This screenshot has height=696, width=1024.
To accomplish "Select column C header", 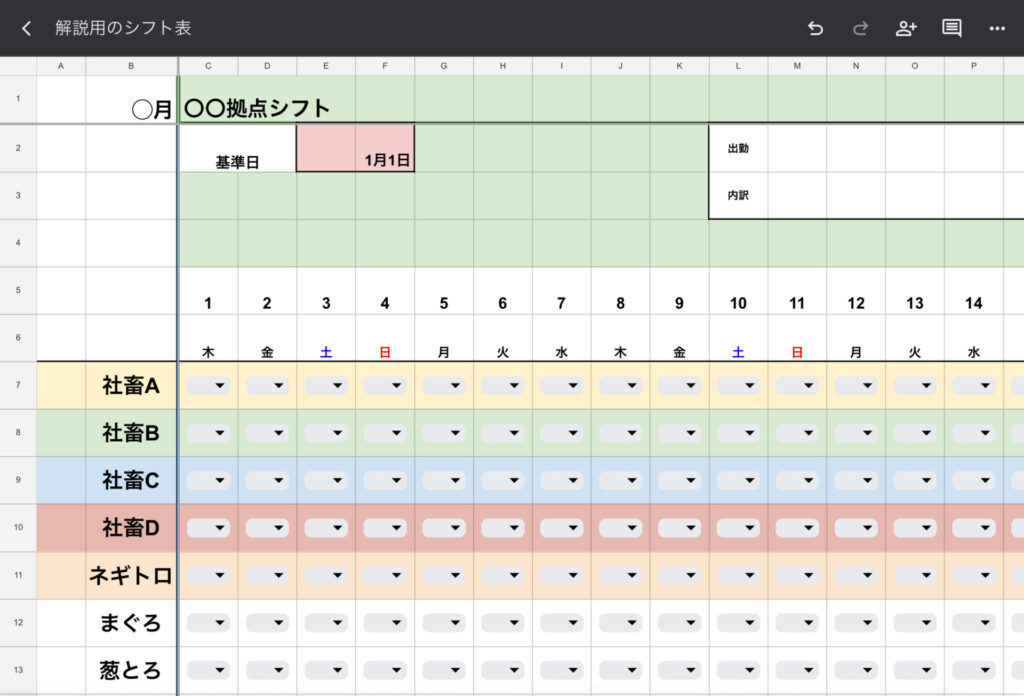I will pyautogui.click(x=208, y=65).
